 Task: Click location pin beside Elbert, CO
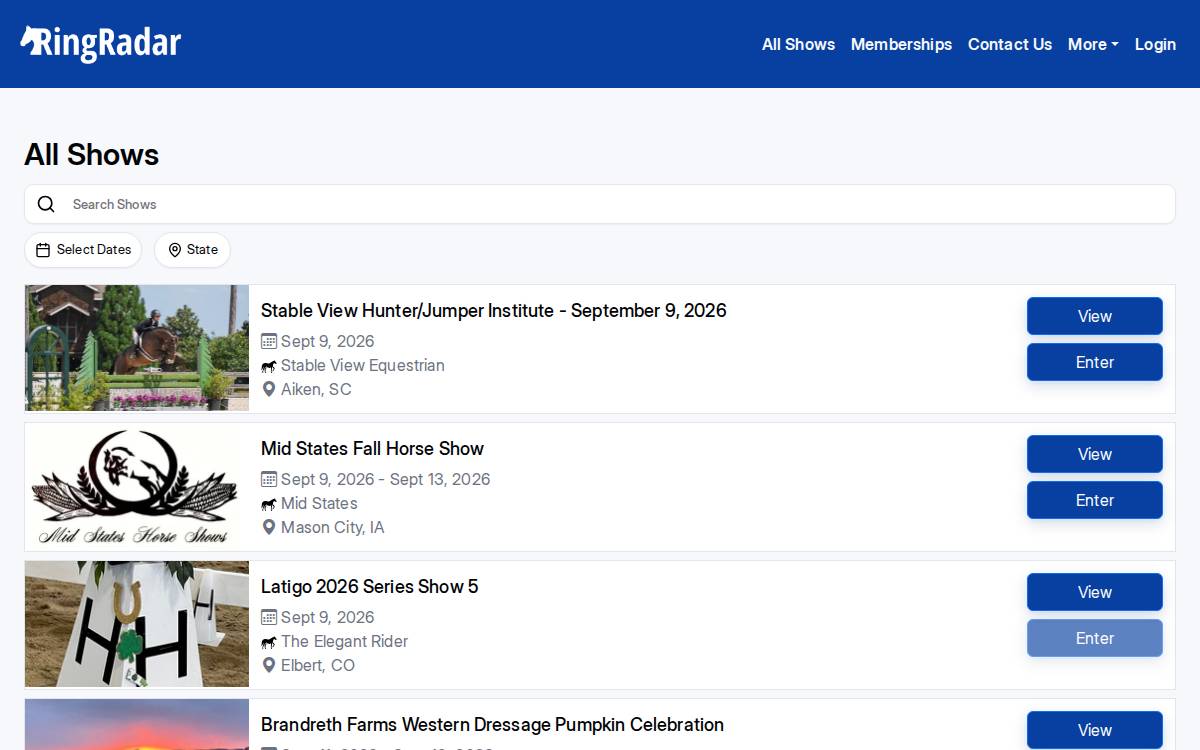[x=269, y=665]
